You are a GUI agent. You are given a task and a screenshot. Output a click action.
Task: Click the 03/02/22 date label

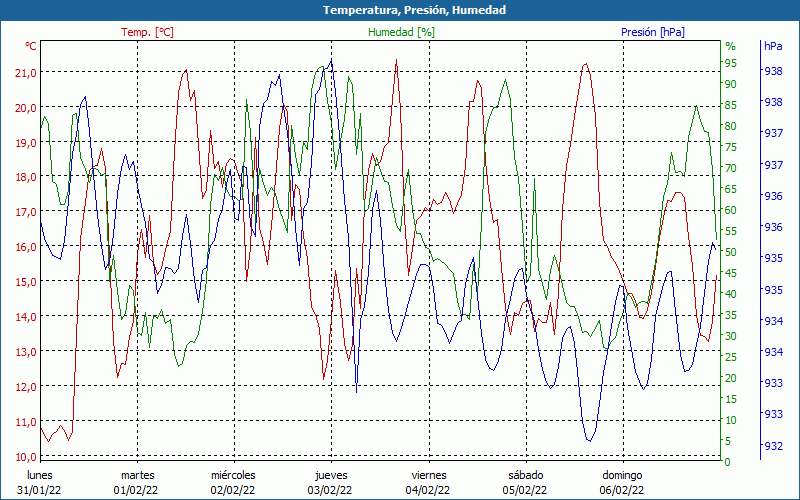tap(330, 490)
